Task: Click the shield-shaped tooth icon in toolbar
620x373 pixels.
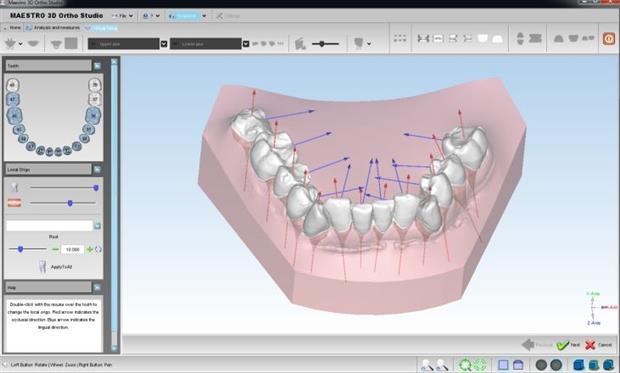Action: click(359, 43)
